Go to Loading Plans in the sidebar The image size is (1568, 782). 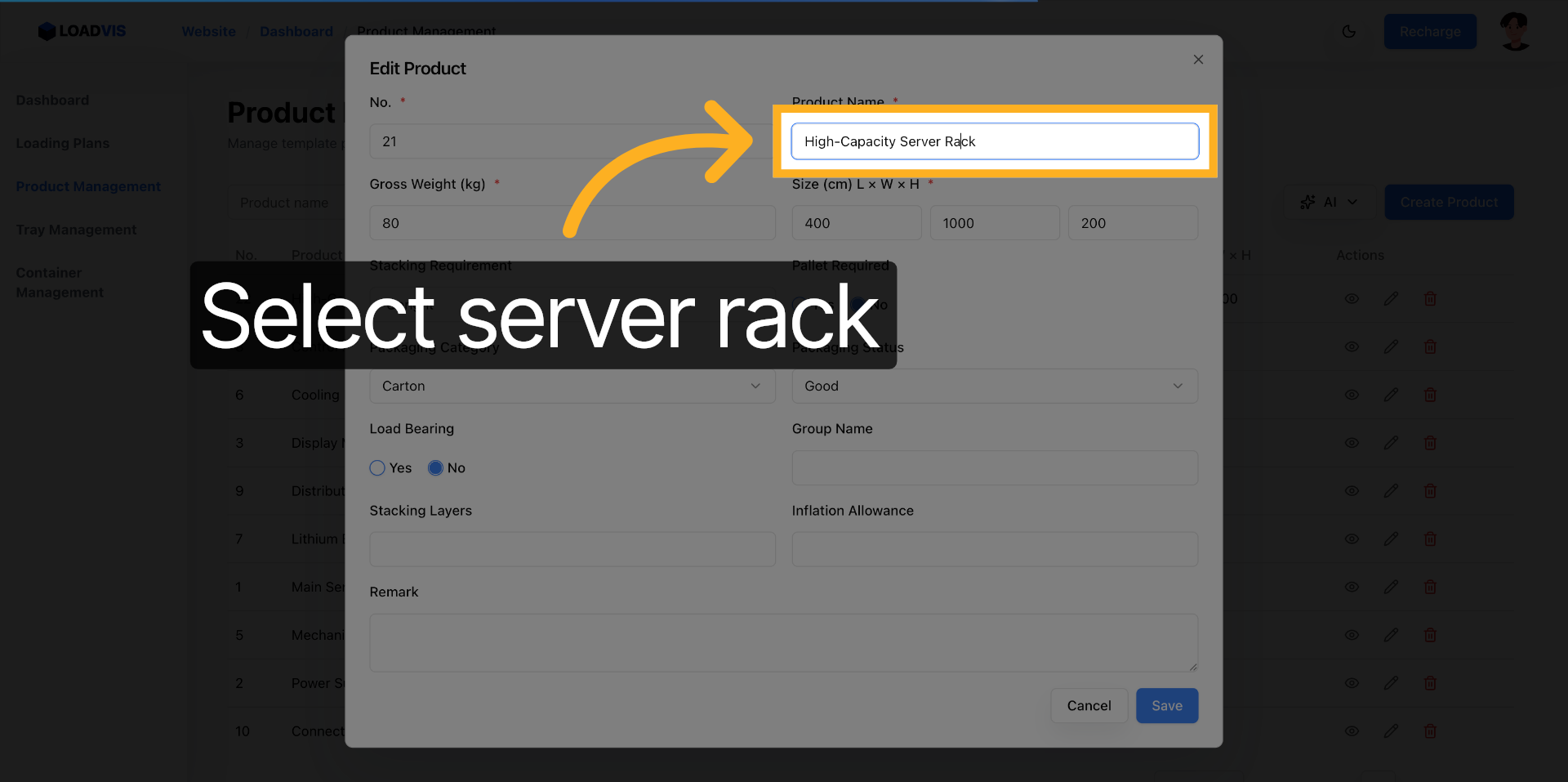click(63, 143)
